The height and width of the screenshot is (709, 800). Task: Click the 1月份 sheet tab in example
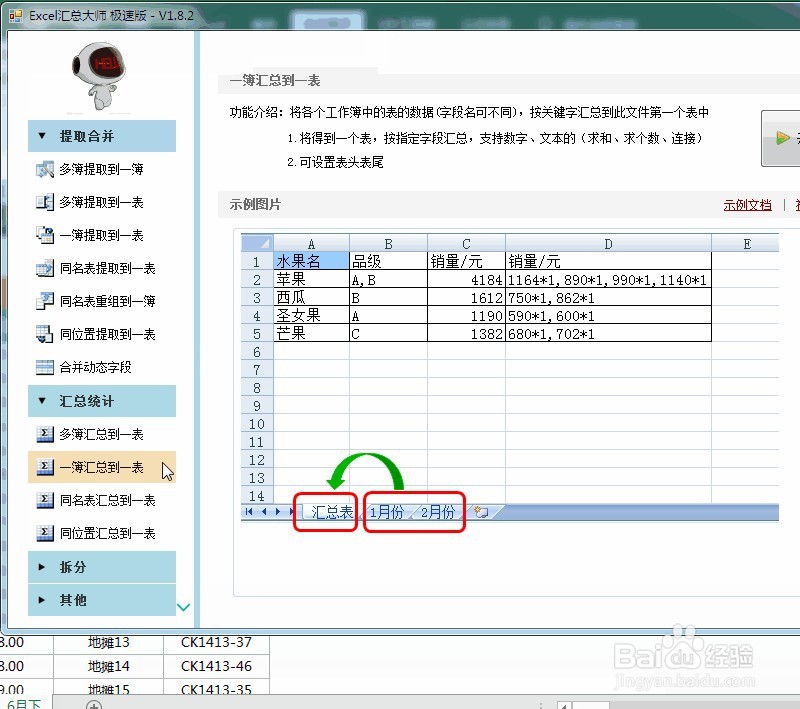(x=386, y=512)
